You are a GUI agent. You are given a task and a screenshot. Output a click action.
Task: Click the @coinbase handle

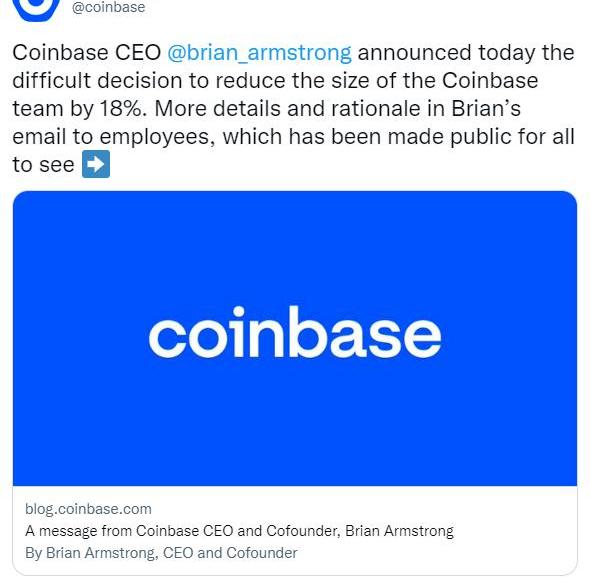click(x=109, y=7)
